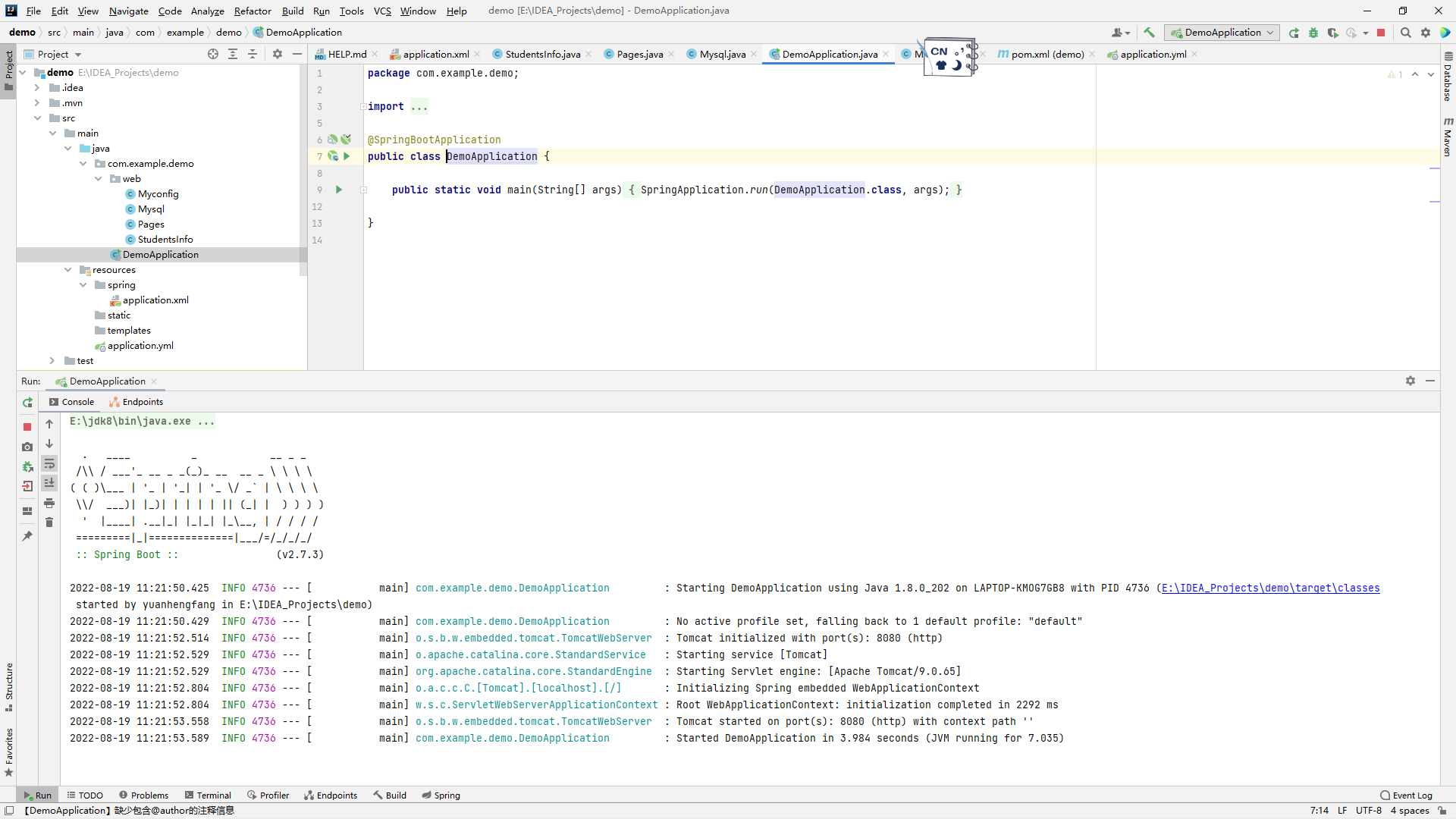Switch to StudentsInfo.java tab
The width and height of the screenshot is (1456, 819).
click(x=542, y=54)
